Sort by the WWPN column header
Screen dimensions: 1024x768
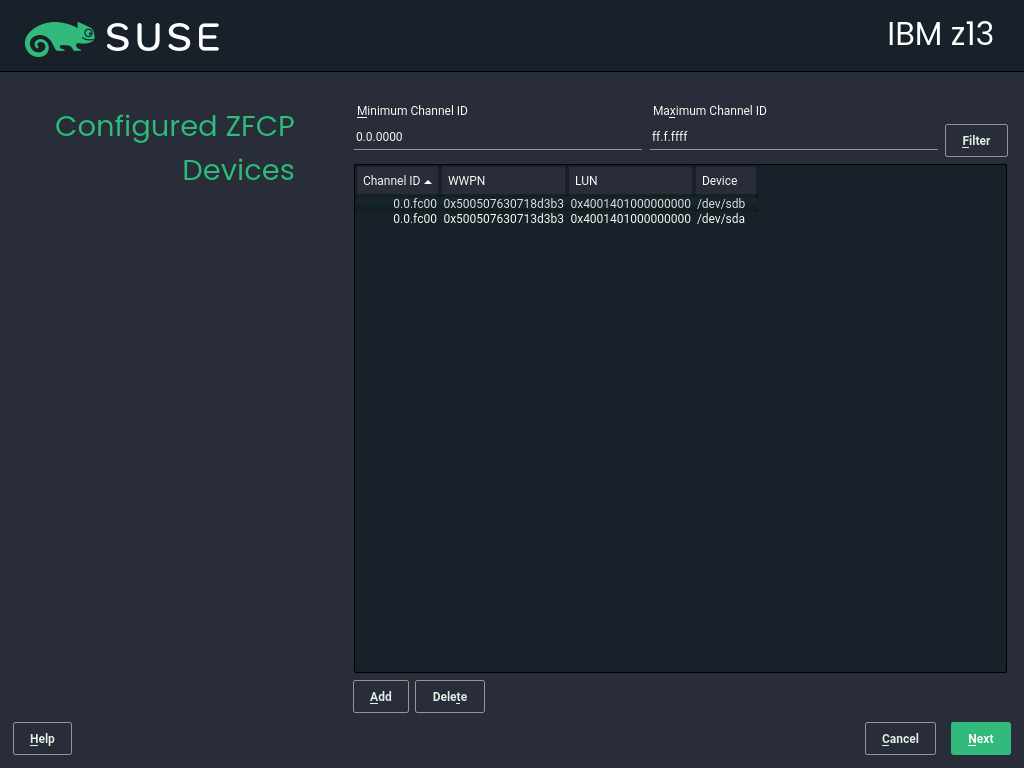click(503, 181)
